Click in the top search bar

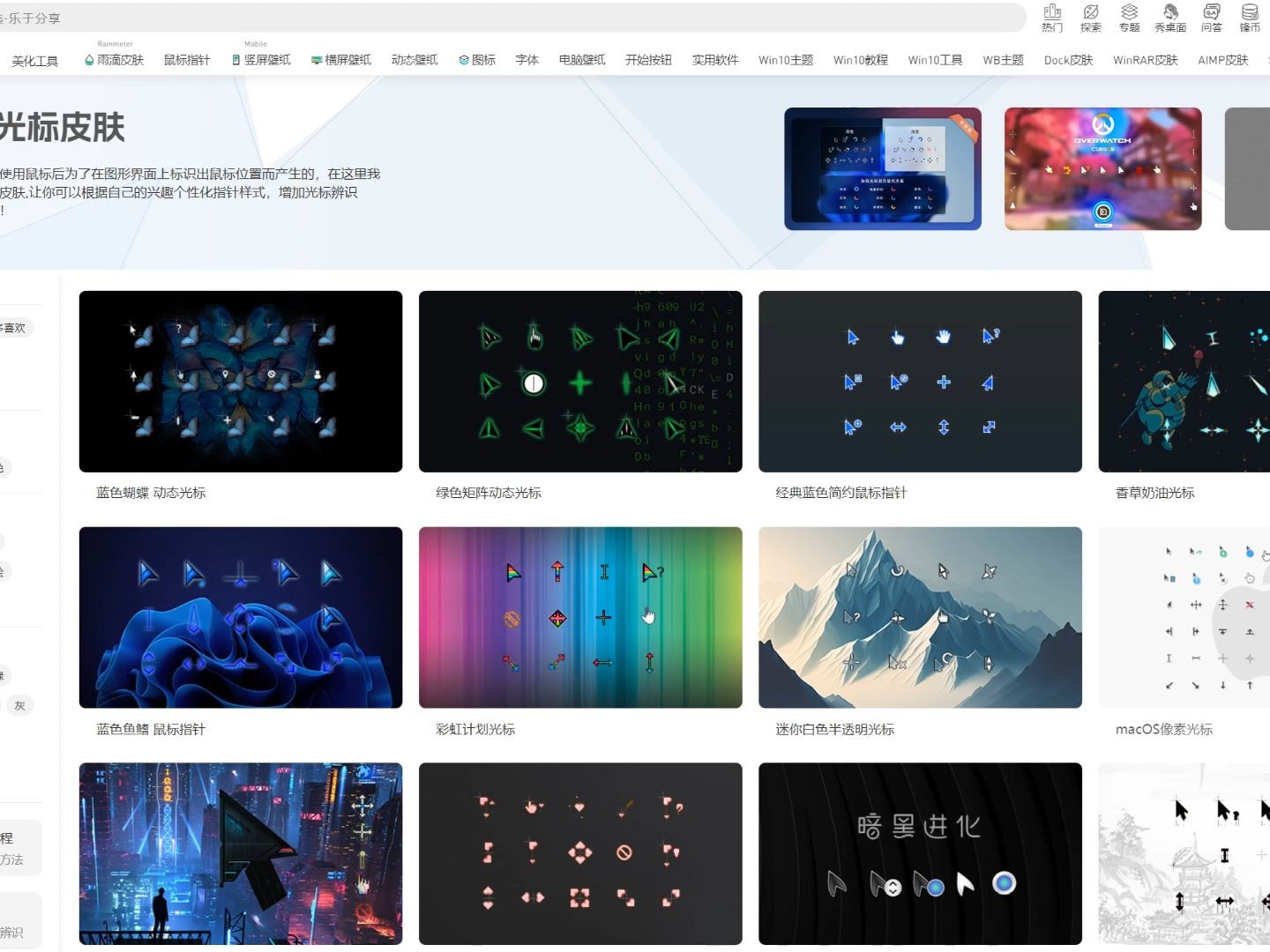[x=512, y=18]
